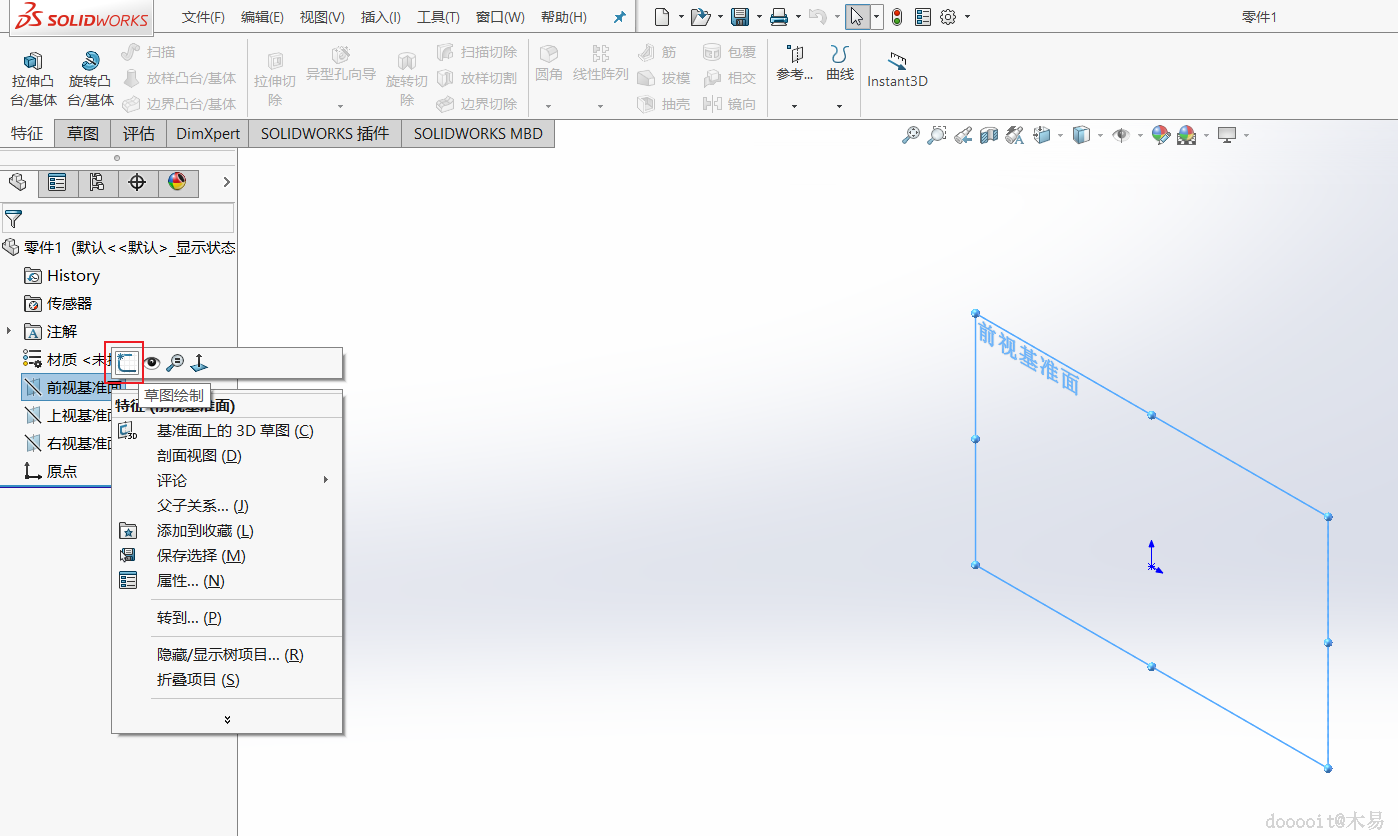This screenshot has height=836, width=1398.
Task: Open the 工具(T) menu
Action: coord(438,17)
